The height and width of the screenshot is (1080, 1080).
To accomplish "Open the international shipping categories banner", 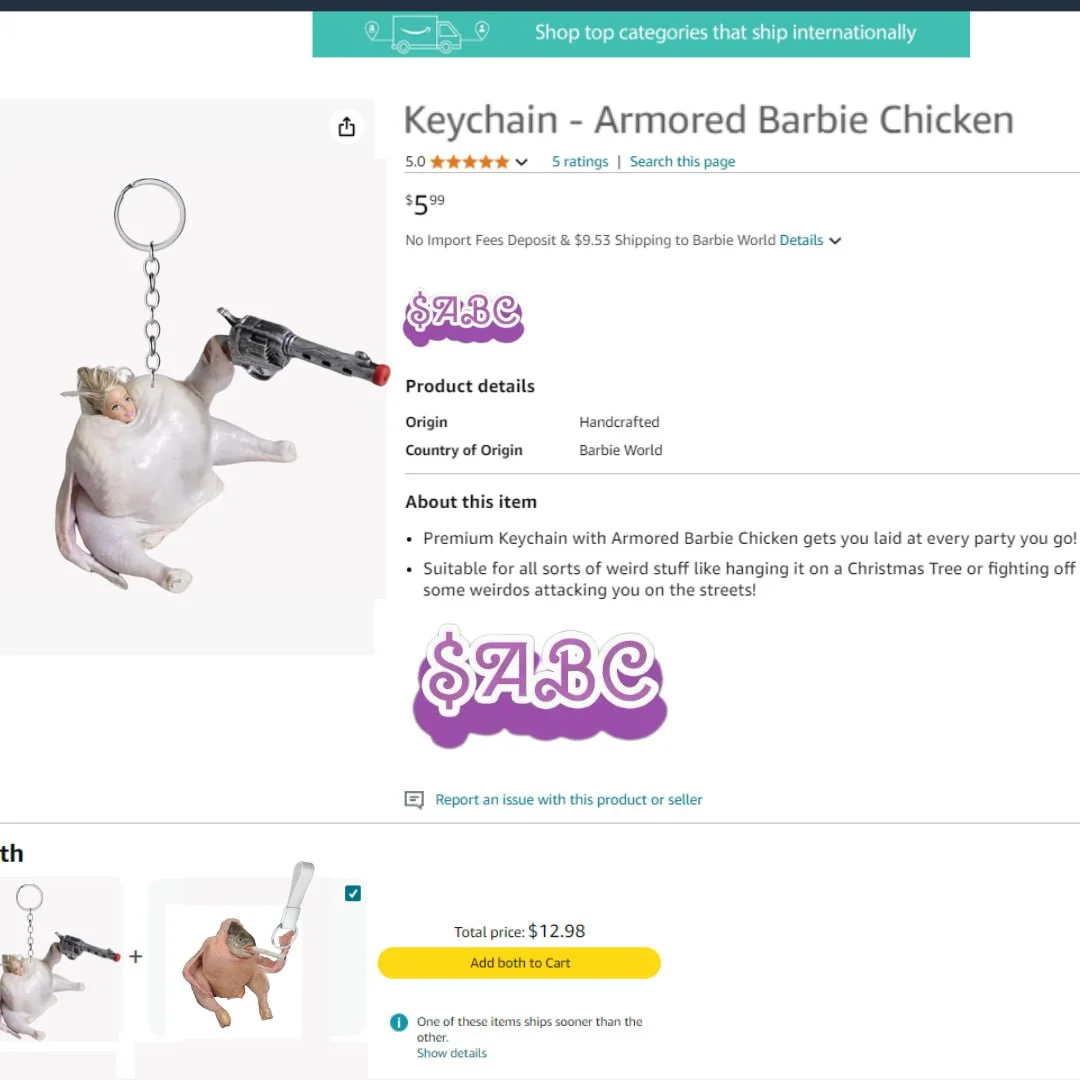I will [640, 33].
